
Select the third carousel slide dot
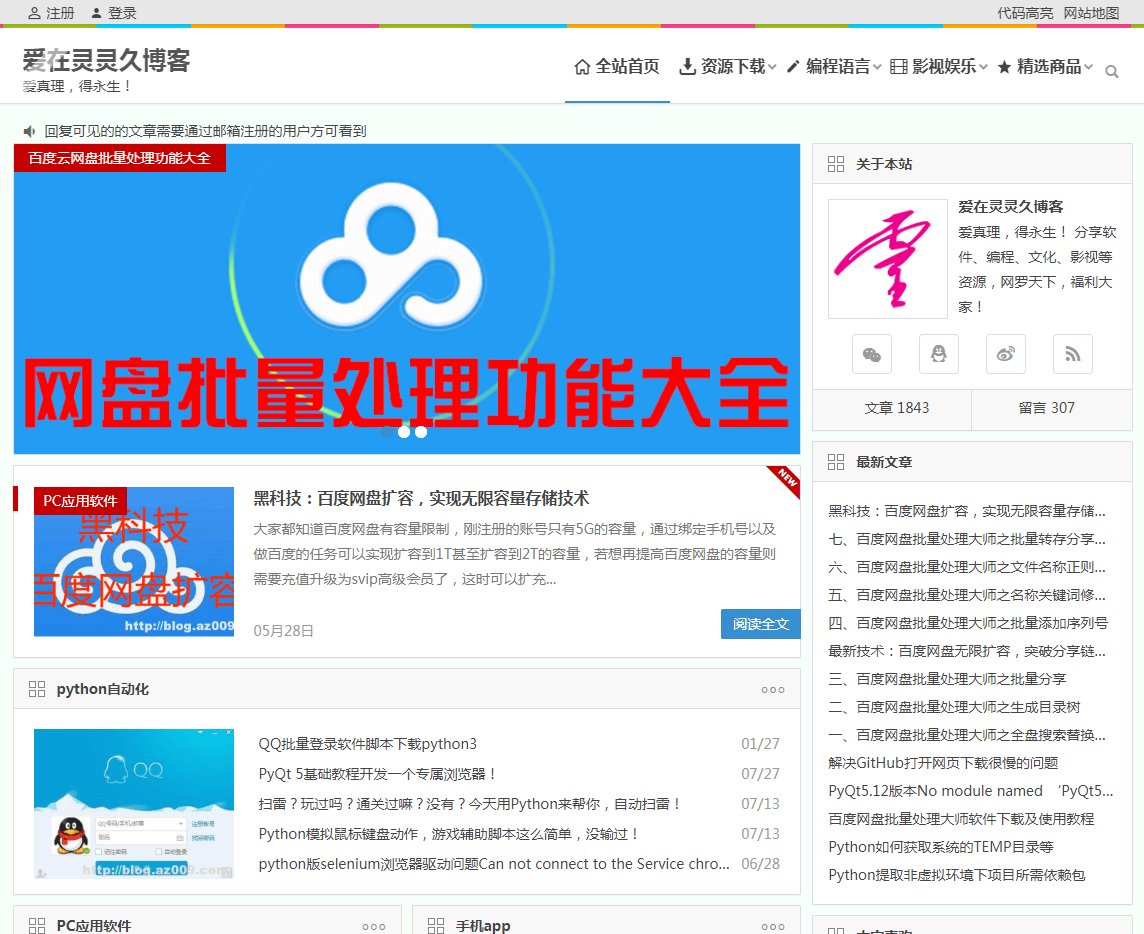[421, 432]
